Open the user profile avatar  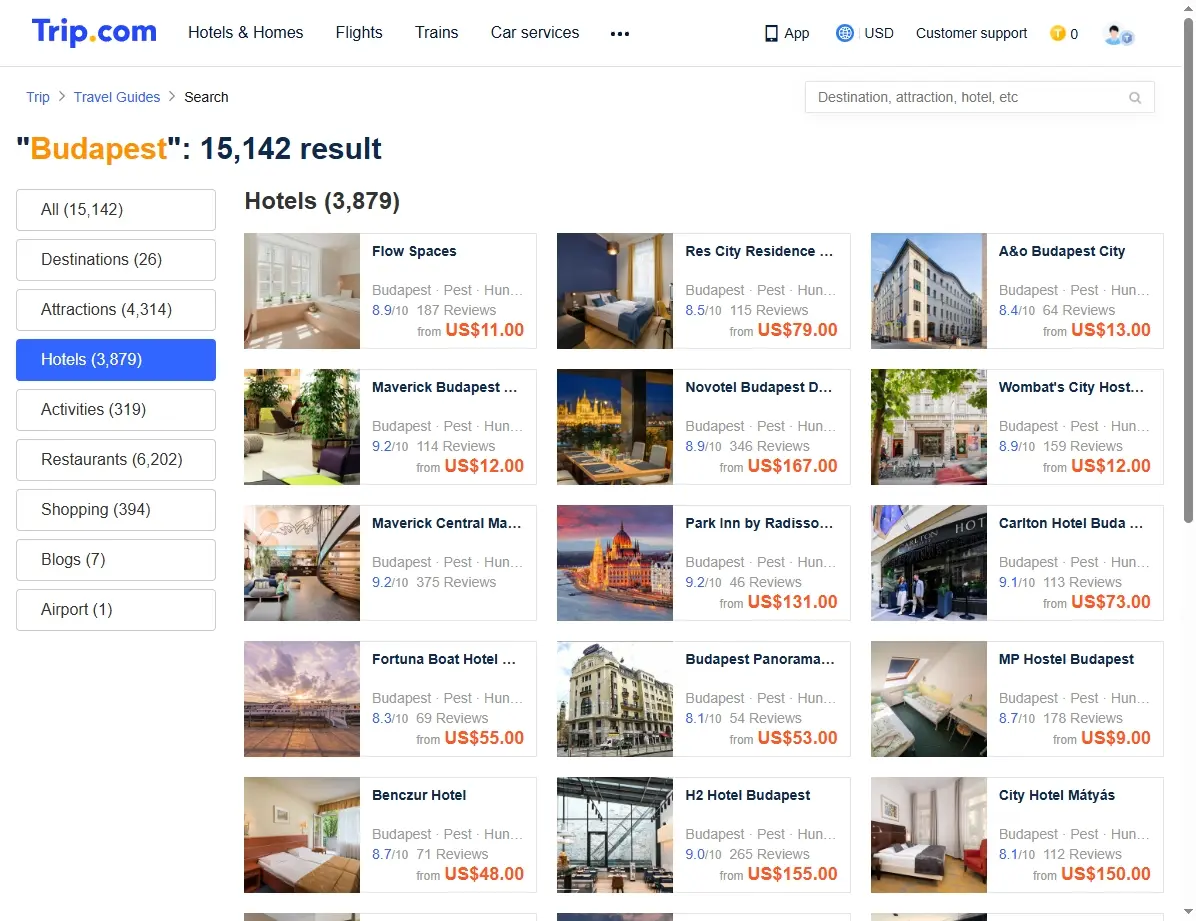point(1118,34)
